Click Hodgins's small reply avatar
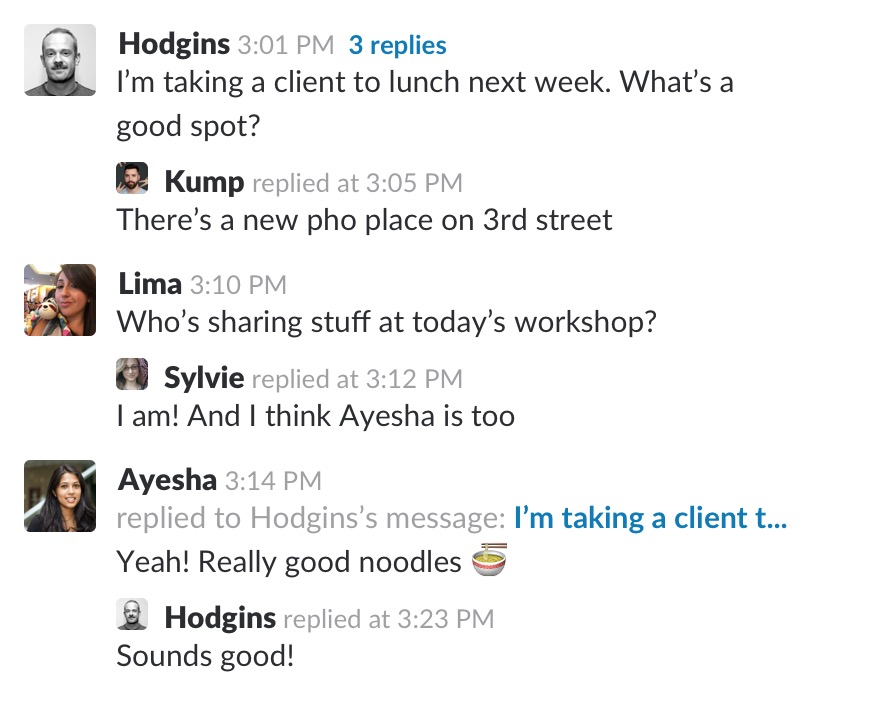880x720 pixels. pyautogui.click(x=133, y=613)
